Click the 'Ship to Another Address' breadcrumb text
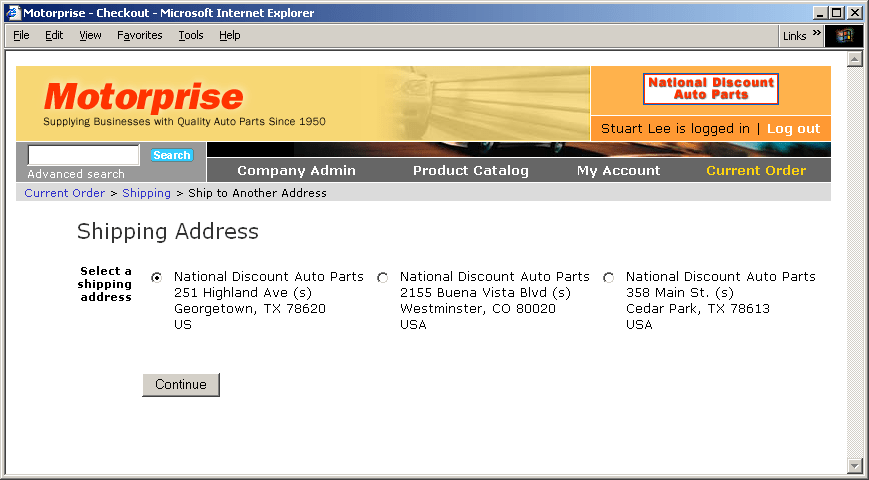 pos(257,193)
